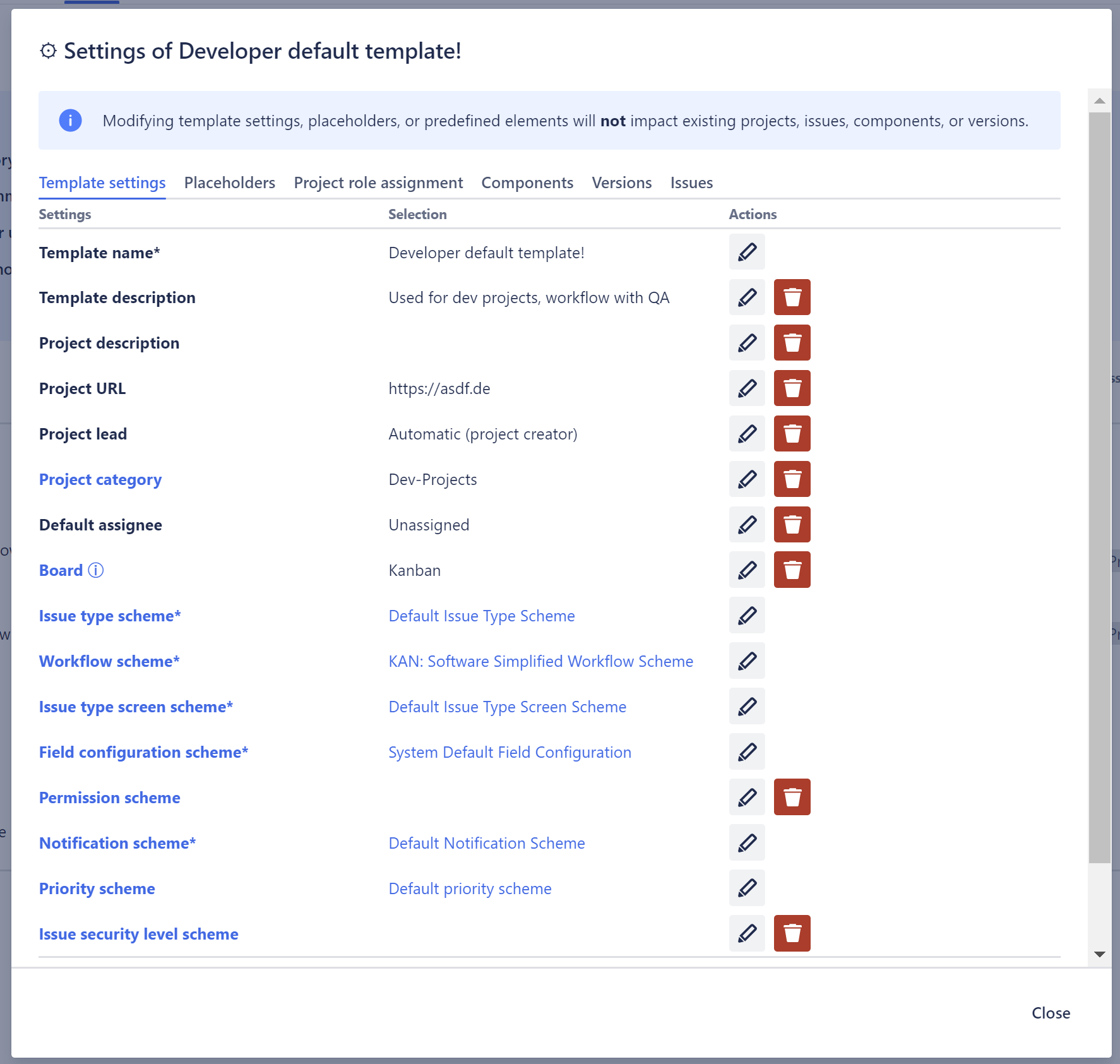This screenshot has height=1064, width=1120.
Task: Delete the Permission scheme entry
Action: point(792,797)
